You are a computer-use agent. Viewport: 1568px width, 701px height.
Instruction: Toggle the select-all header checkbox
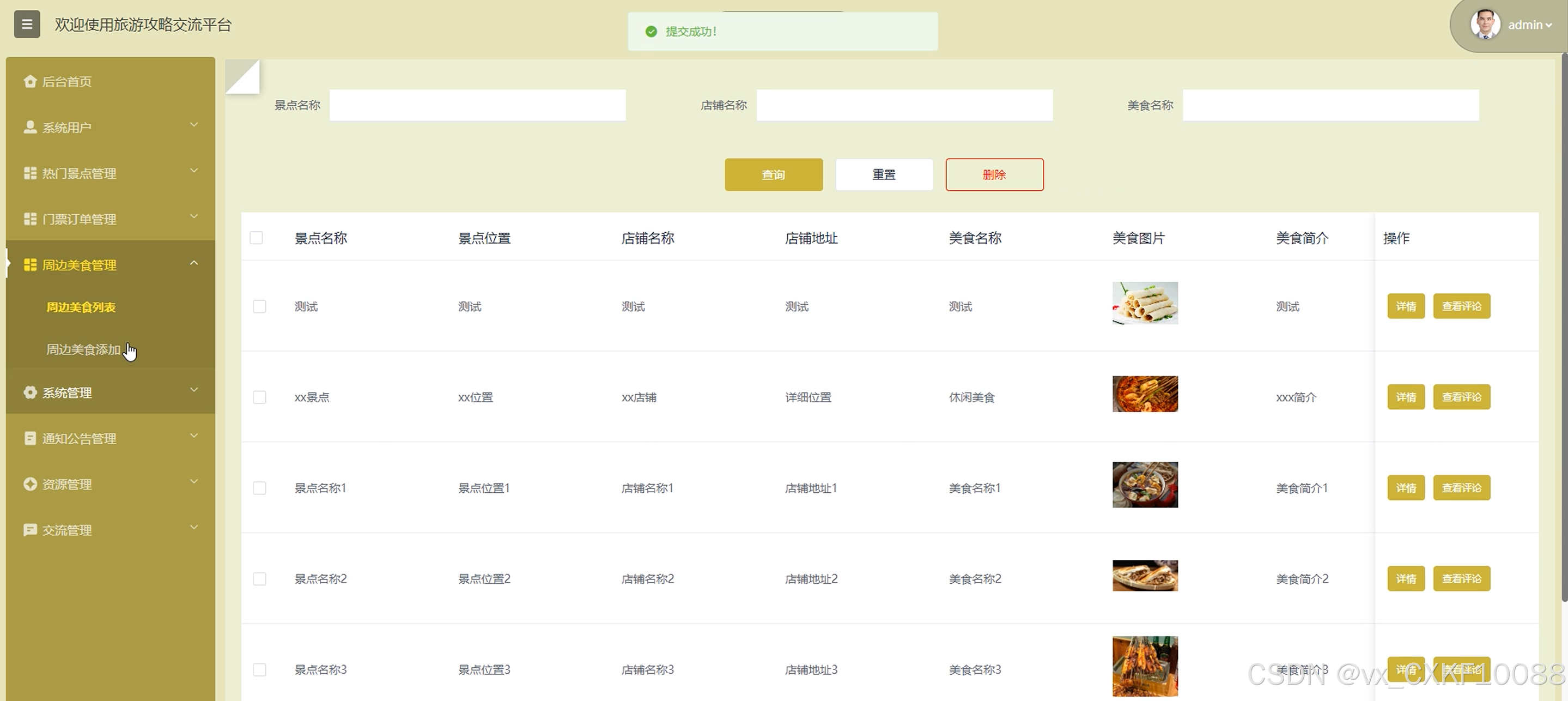tap(256, 238)
